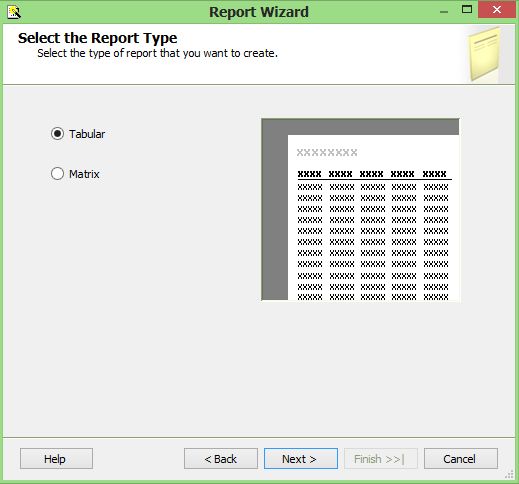
Task: Click the Report Wizard title bar icon
Action: click(14, 12)
